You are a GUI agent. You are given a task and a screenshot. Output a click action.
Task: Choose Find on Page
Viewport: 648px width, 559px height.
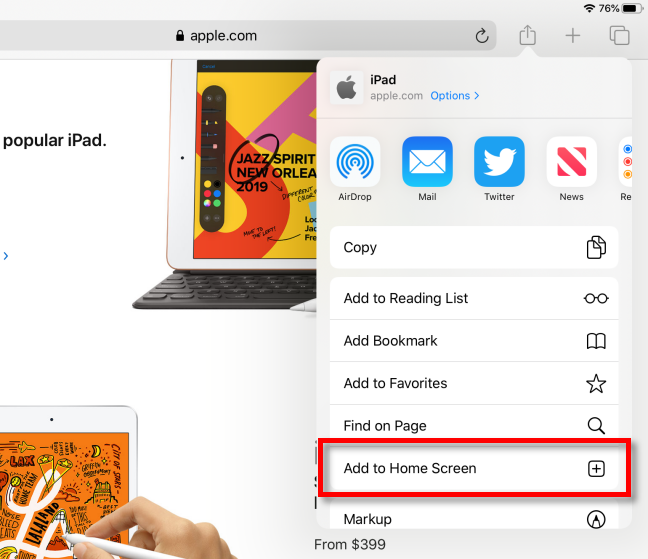point(474,426)
